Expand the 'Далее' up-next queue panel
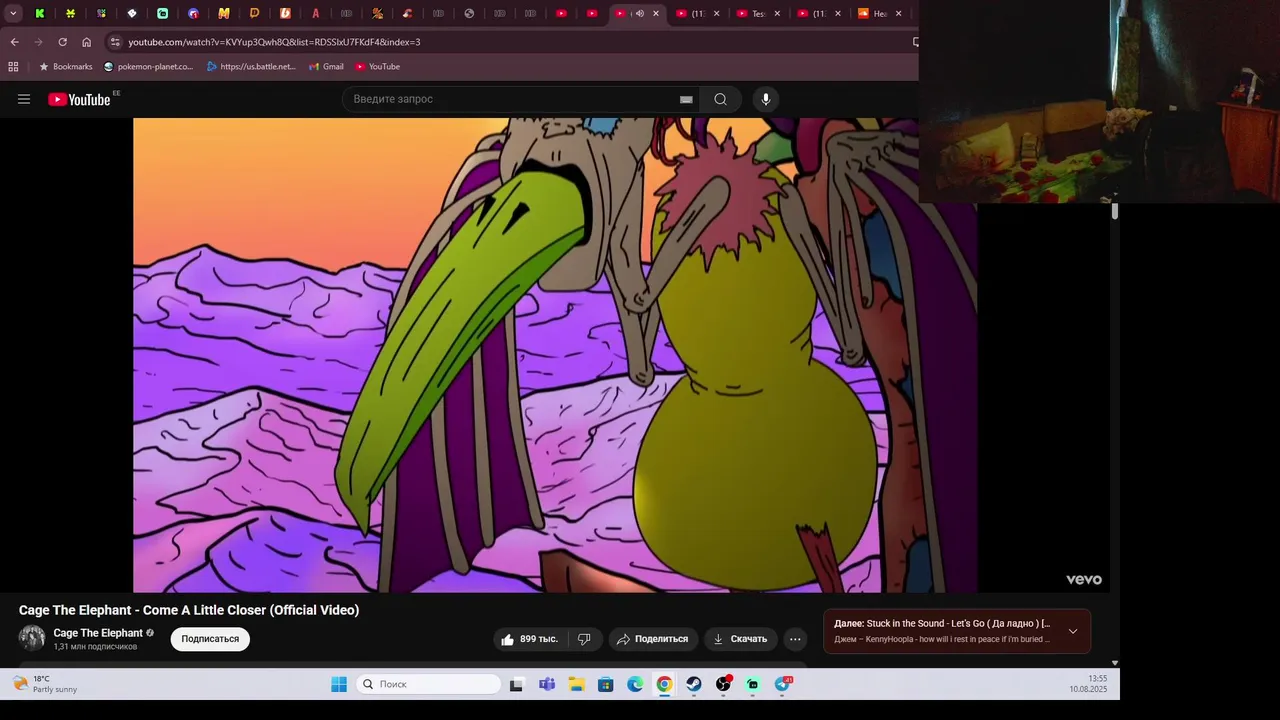Viewport: 1280px width, 720px height. 1073,631
